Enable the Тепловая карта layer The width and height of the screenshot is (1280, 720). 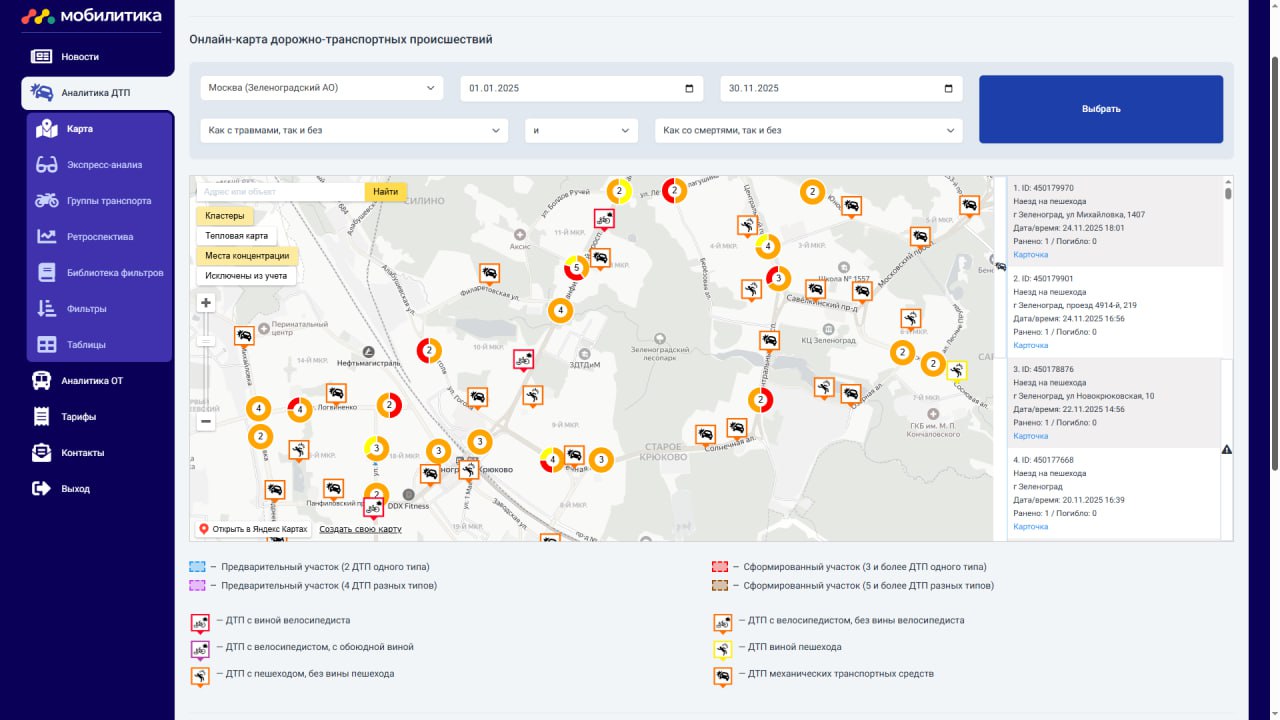(x=236, y=236)
